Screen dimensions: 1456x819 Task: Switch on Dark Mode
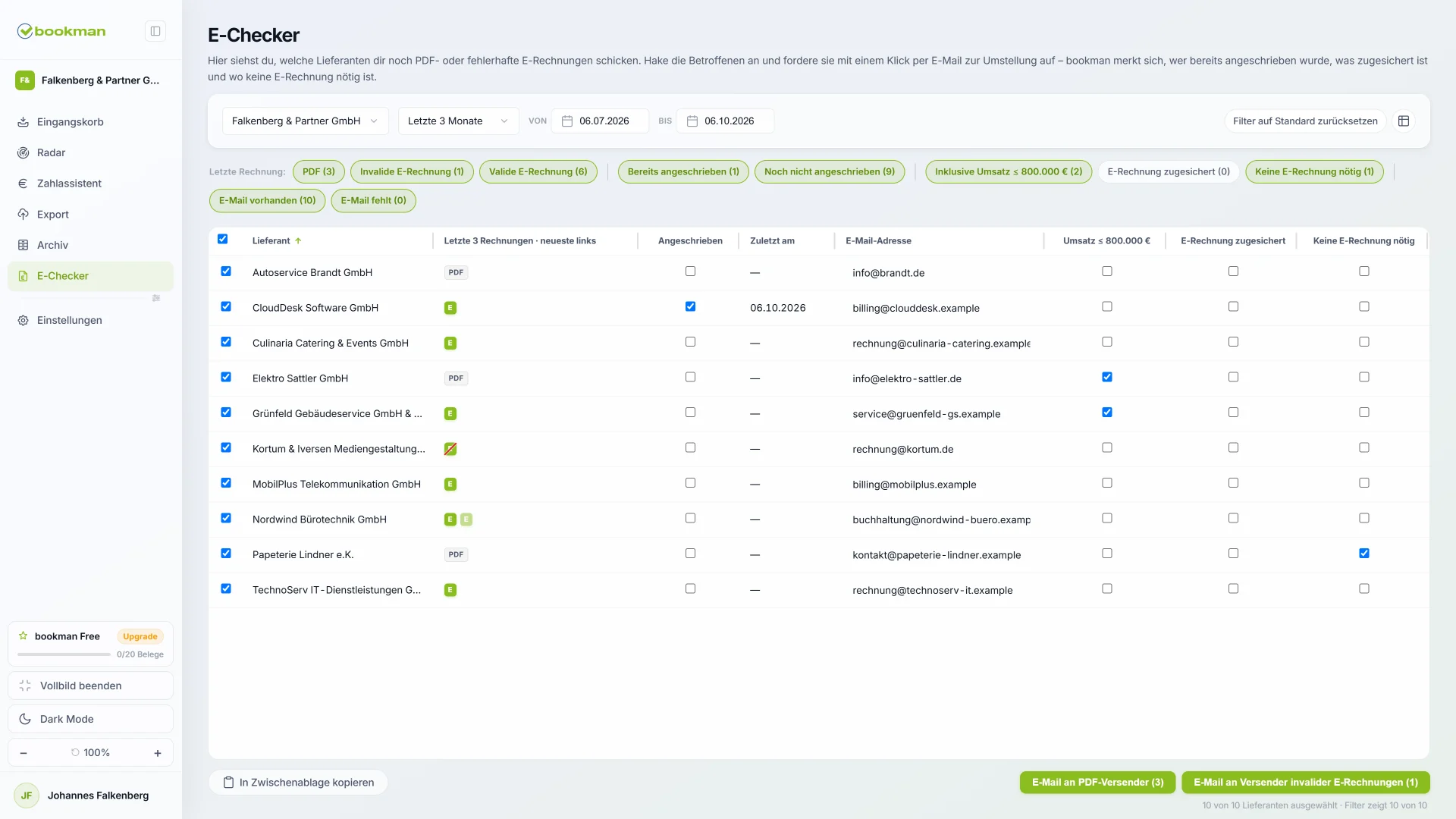point(90,720)
